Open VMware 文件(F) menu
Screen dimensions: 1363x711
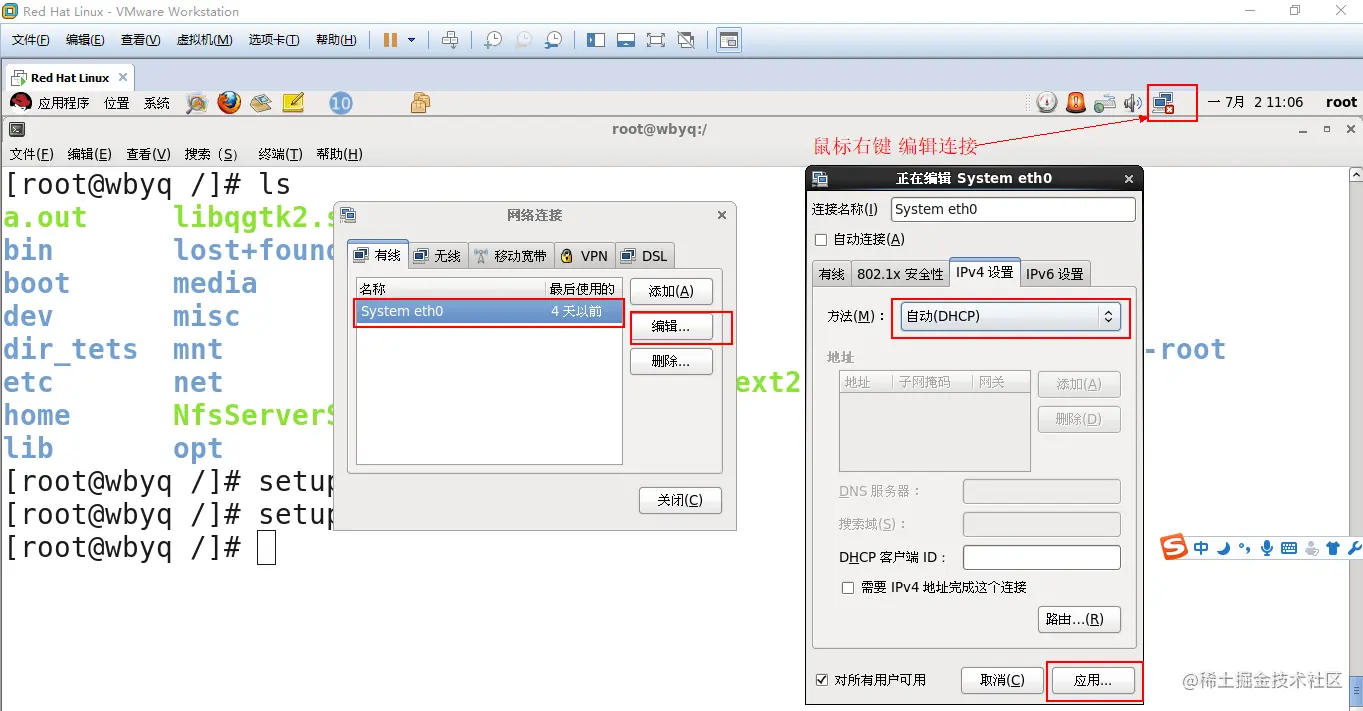31,40
